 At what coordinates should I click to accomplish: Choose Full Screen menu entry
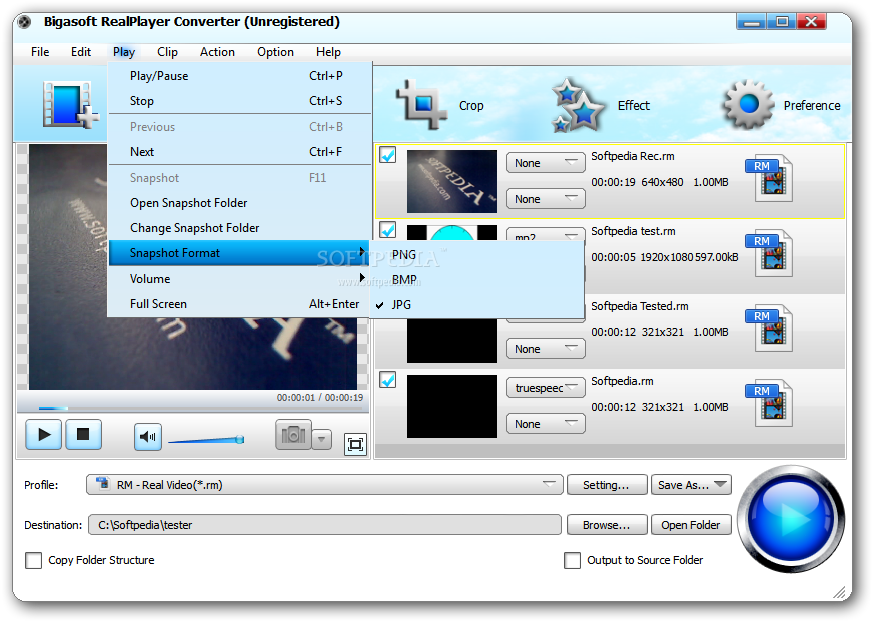click(x=239, y=303)
